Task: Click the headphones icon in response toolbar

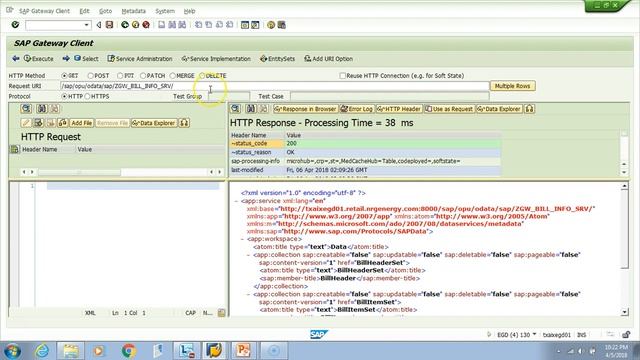Action: point(529,109)
